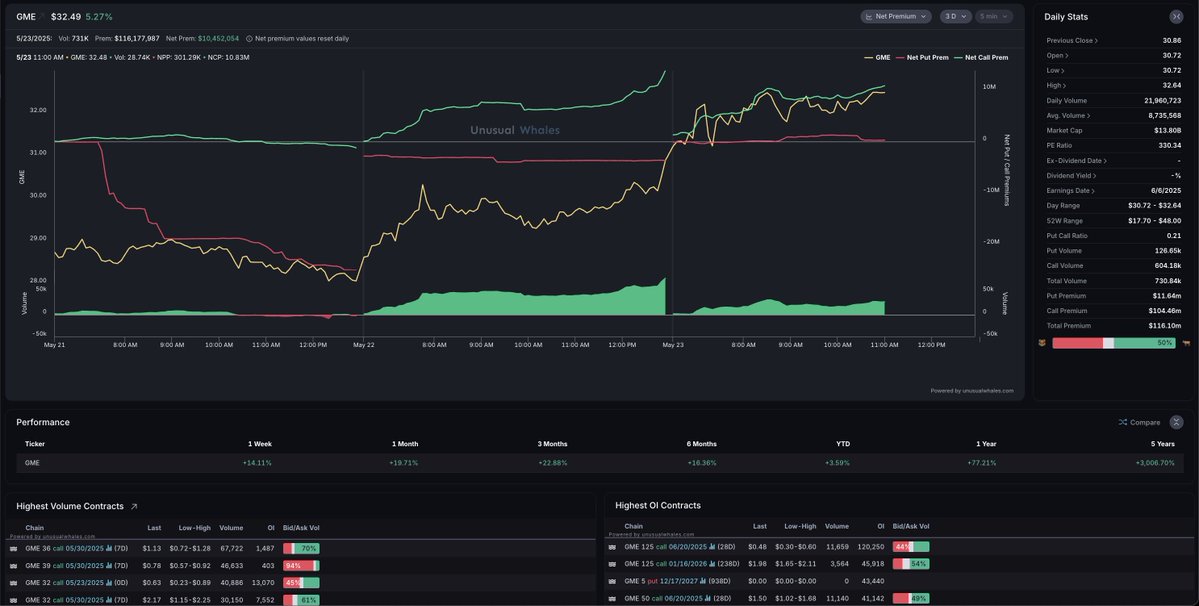Click the 52W Range value

(x=1155, y=221)
